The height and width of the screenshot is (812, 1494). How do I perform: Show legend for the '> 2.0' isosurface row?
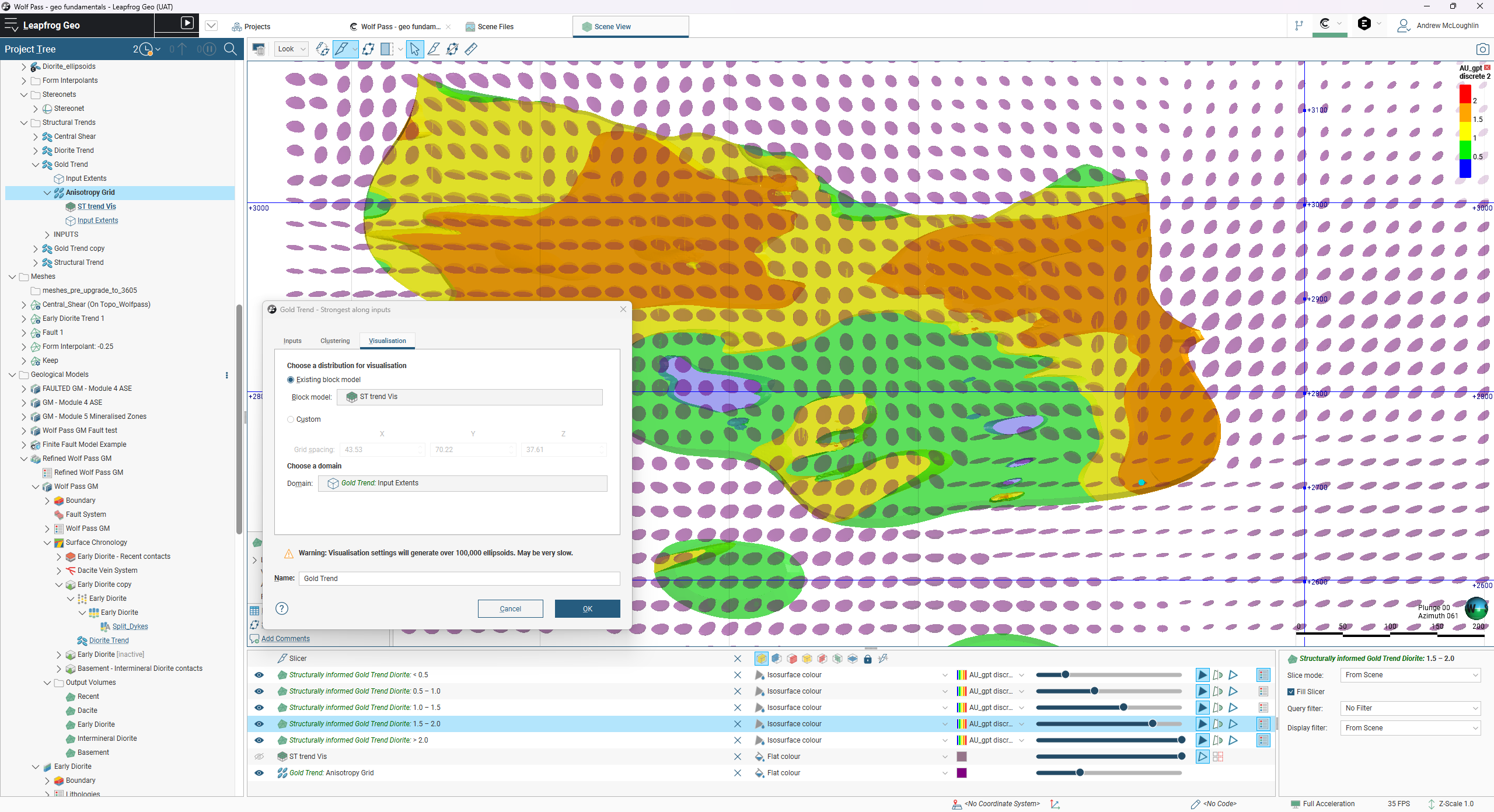1263,740
